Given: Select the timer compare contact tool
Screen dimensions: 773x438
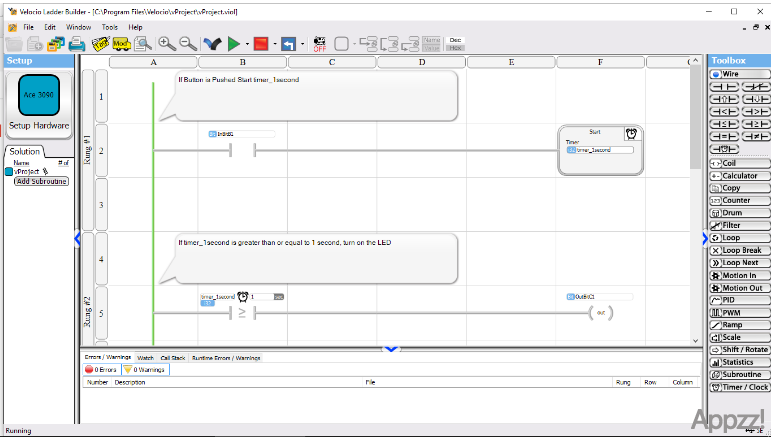Looking at the screenshot, I should coord(724,148).
